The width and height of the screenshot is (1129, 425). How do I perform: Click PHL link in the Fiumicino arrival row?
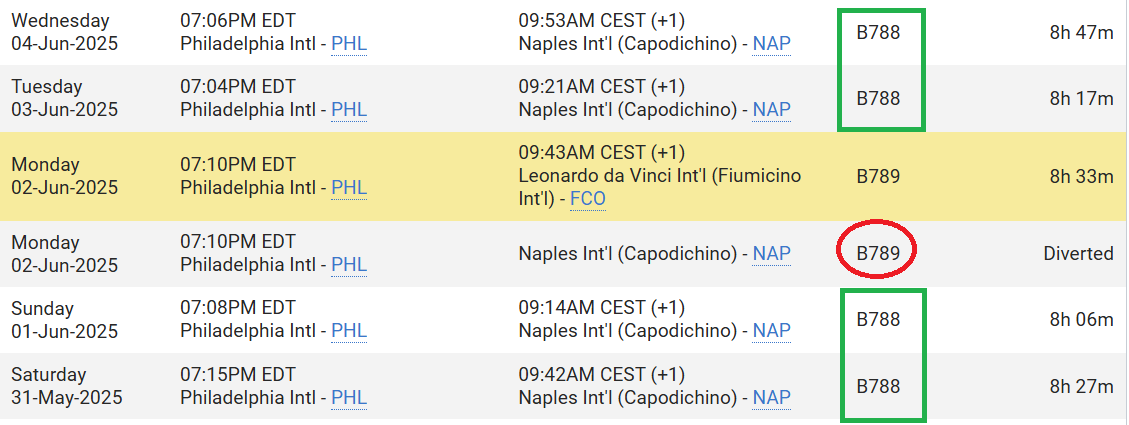tap(349, 188)
